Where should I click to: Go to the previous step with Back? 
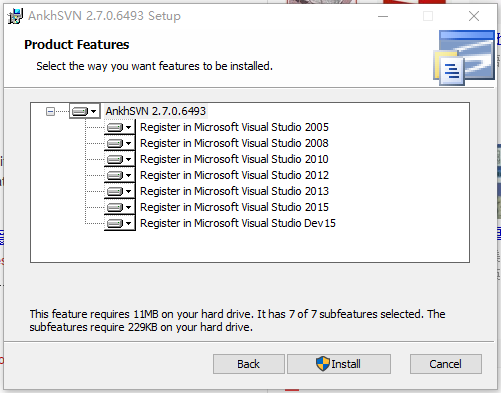249,364
